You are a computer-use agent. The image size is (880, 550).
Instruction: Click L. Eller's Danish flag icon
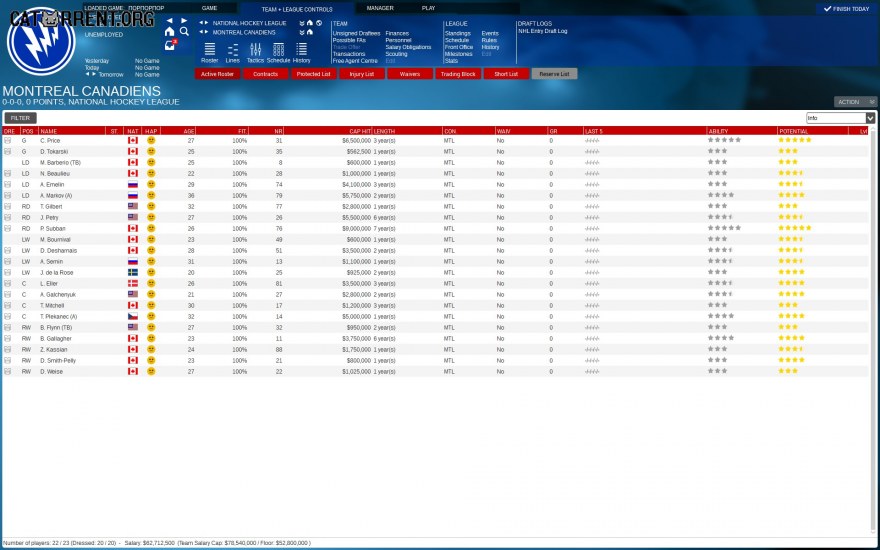click(133, 283)
